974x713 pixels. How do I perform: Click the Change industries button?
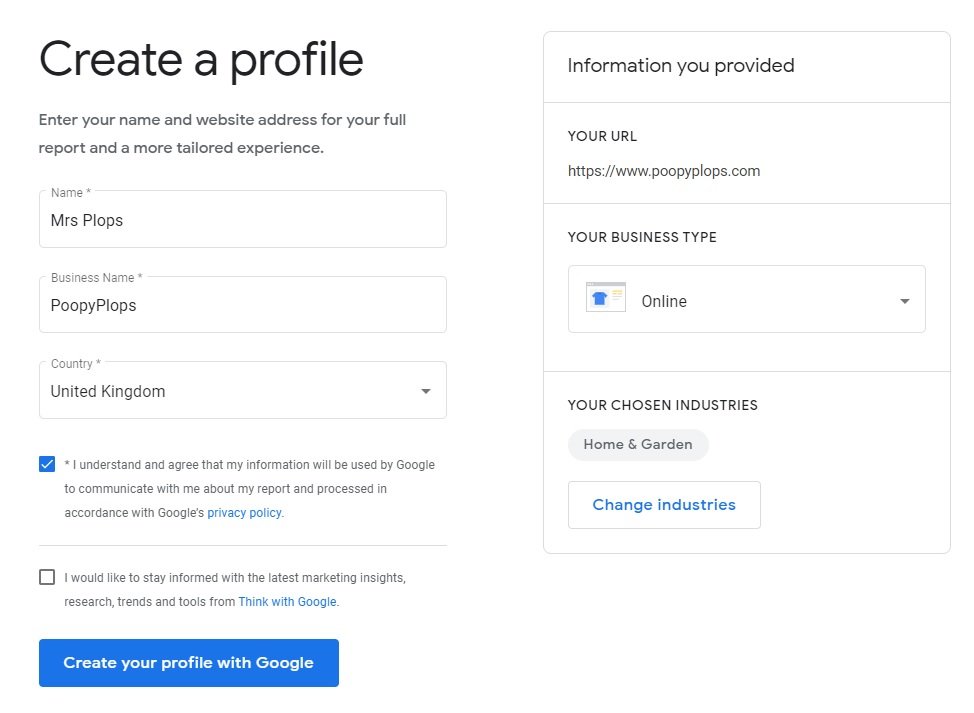click(x=664, y=505)
